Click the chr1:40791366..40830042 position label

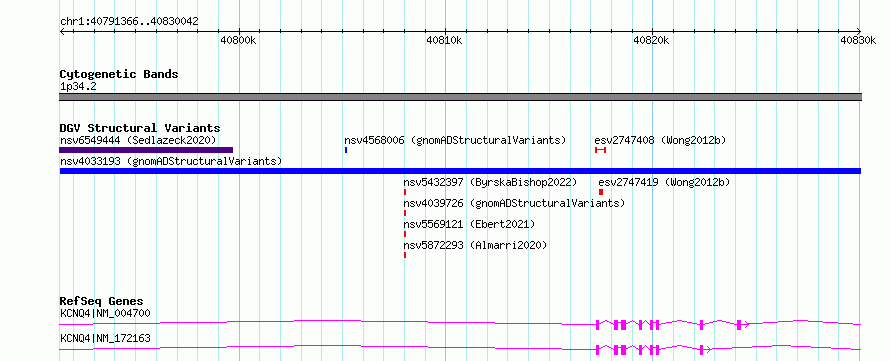click(x=129, y=22)
